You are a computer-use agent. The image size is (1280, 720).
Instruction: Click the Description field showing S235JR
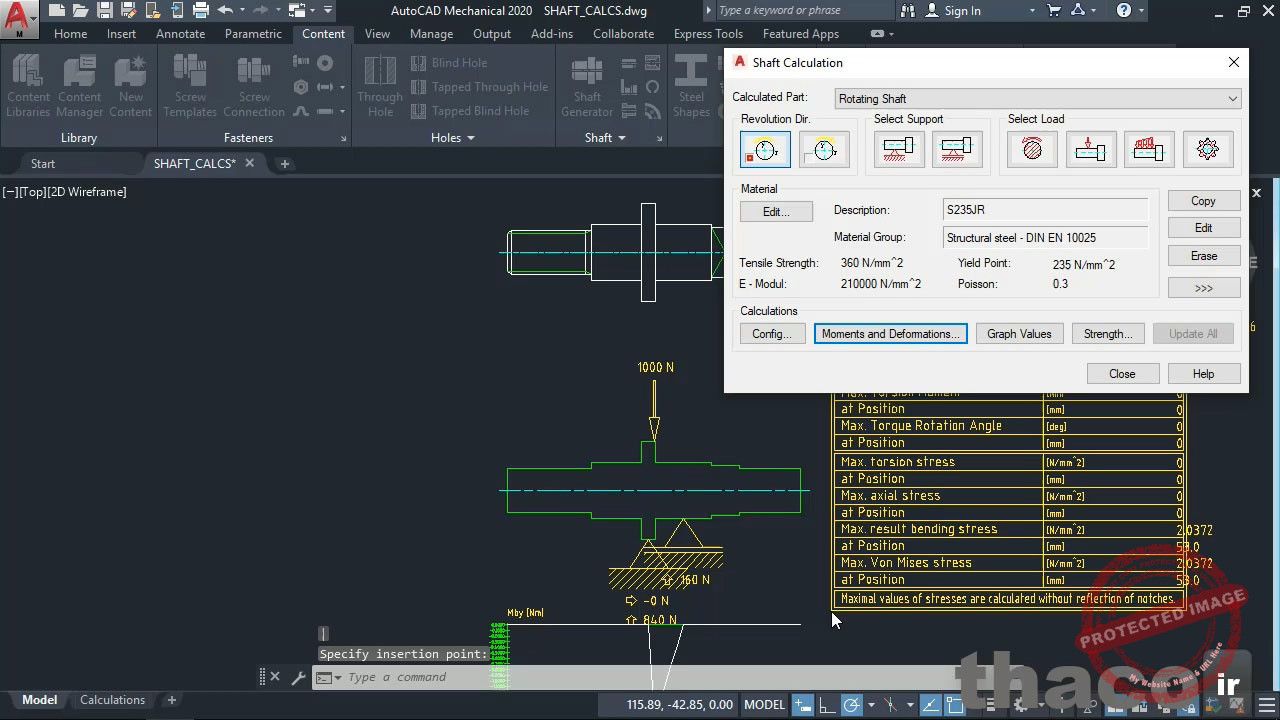(x=1045, y=210)
